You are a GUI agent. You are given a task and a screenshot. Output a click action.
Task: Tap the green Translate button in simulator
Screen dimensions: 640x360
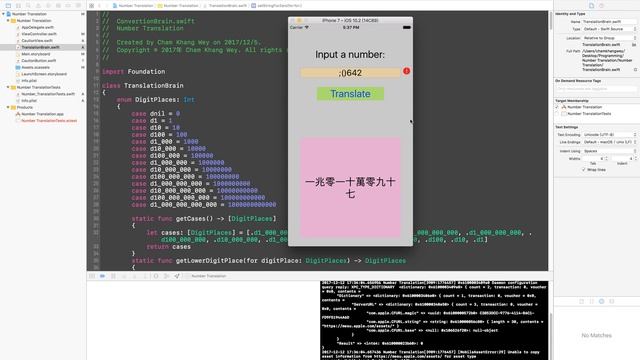[x=350, y=94]
